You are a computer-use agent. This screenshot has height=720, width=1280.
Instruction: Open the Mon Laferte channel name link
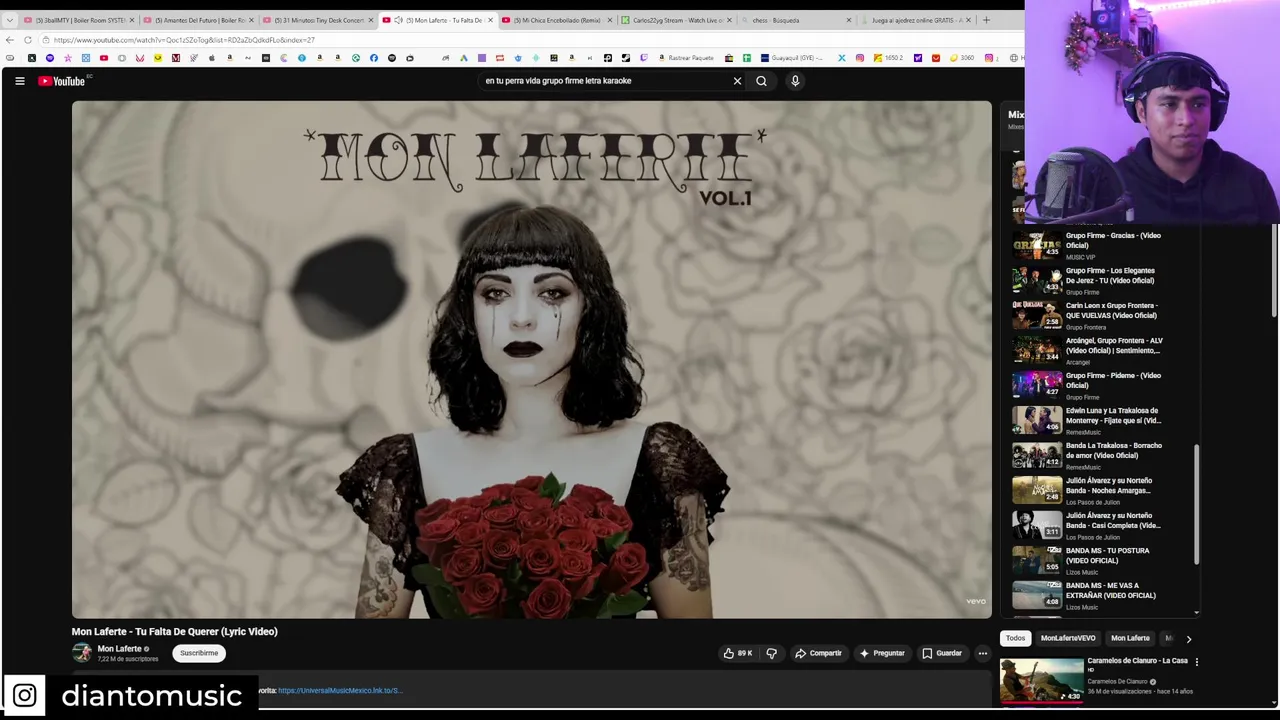[119, 649]
